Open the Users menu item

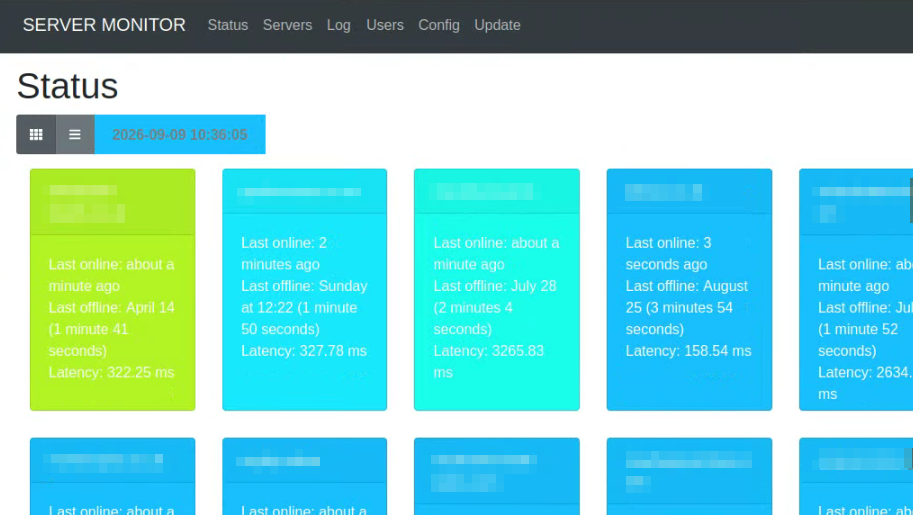pos(385,25)
